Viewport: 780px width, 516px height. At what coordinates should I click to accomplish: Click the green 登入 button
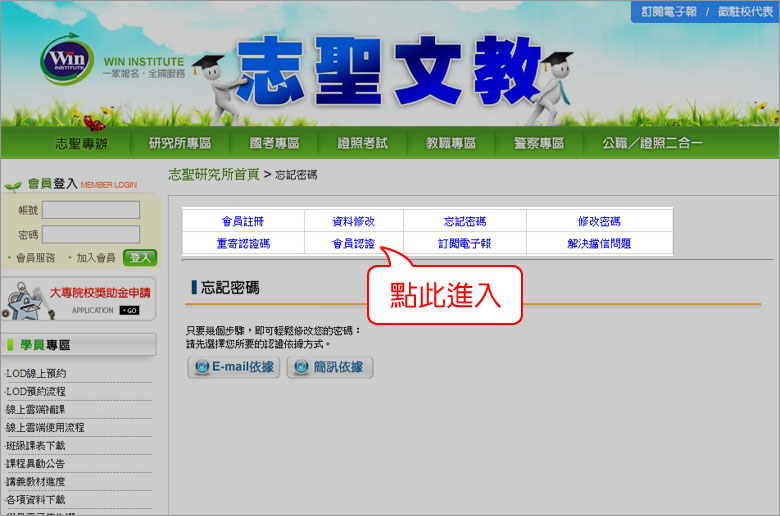point(140,258)
